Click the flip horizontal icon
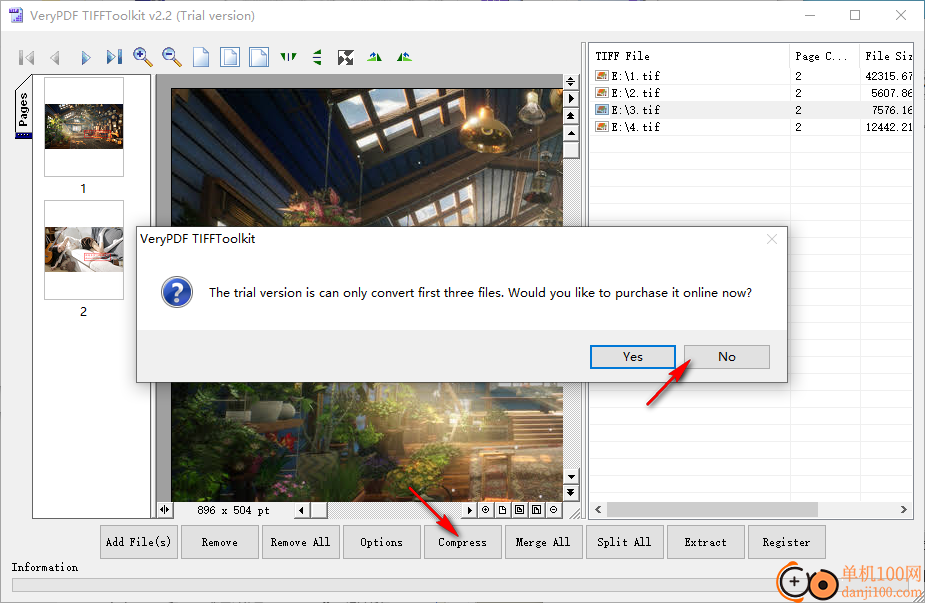Screen dimensions: 925x603 point(288,57)
